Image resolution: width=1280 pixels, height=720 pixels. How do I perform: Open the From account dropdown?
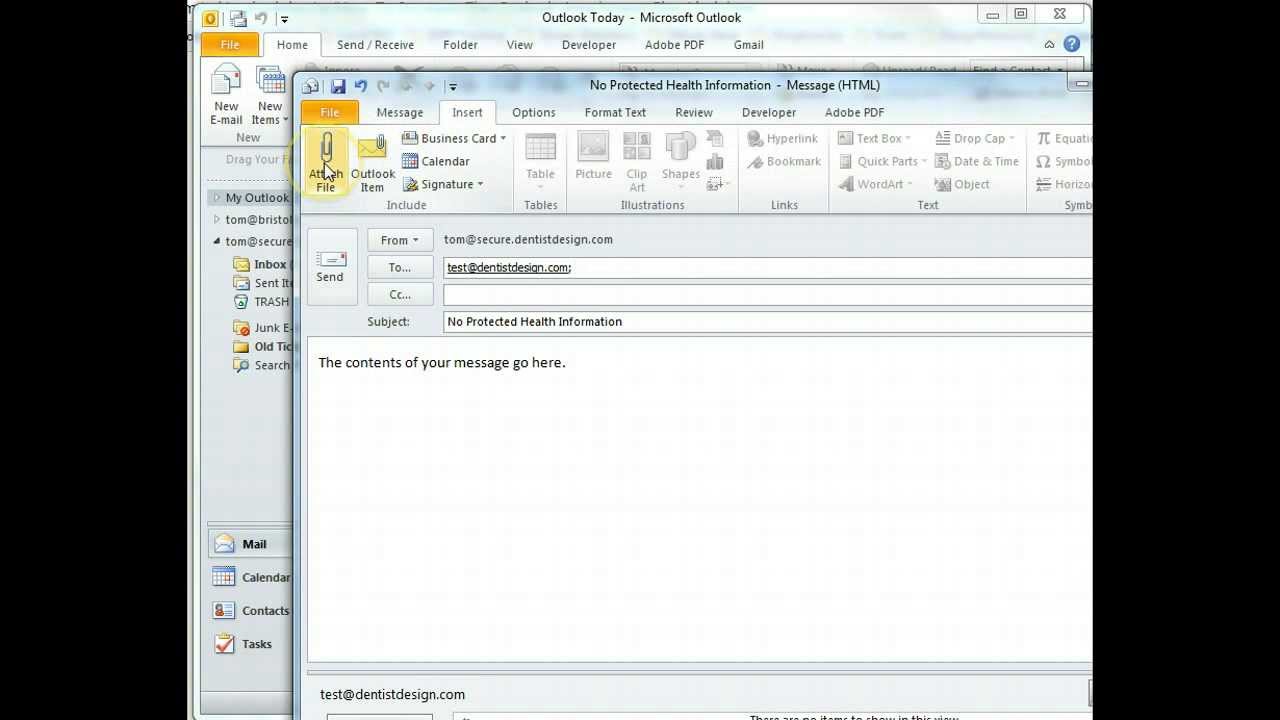(399, 240)
